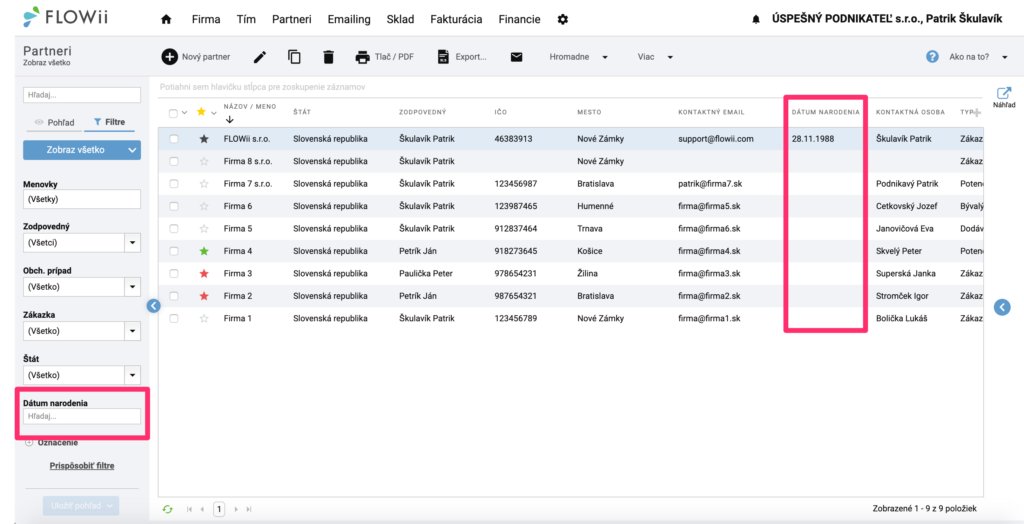Sort by Dátum narodenia column header

coord(825,112)
